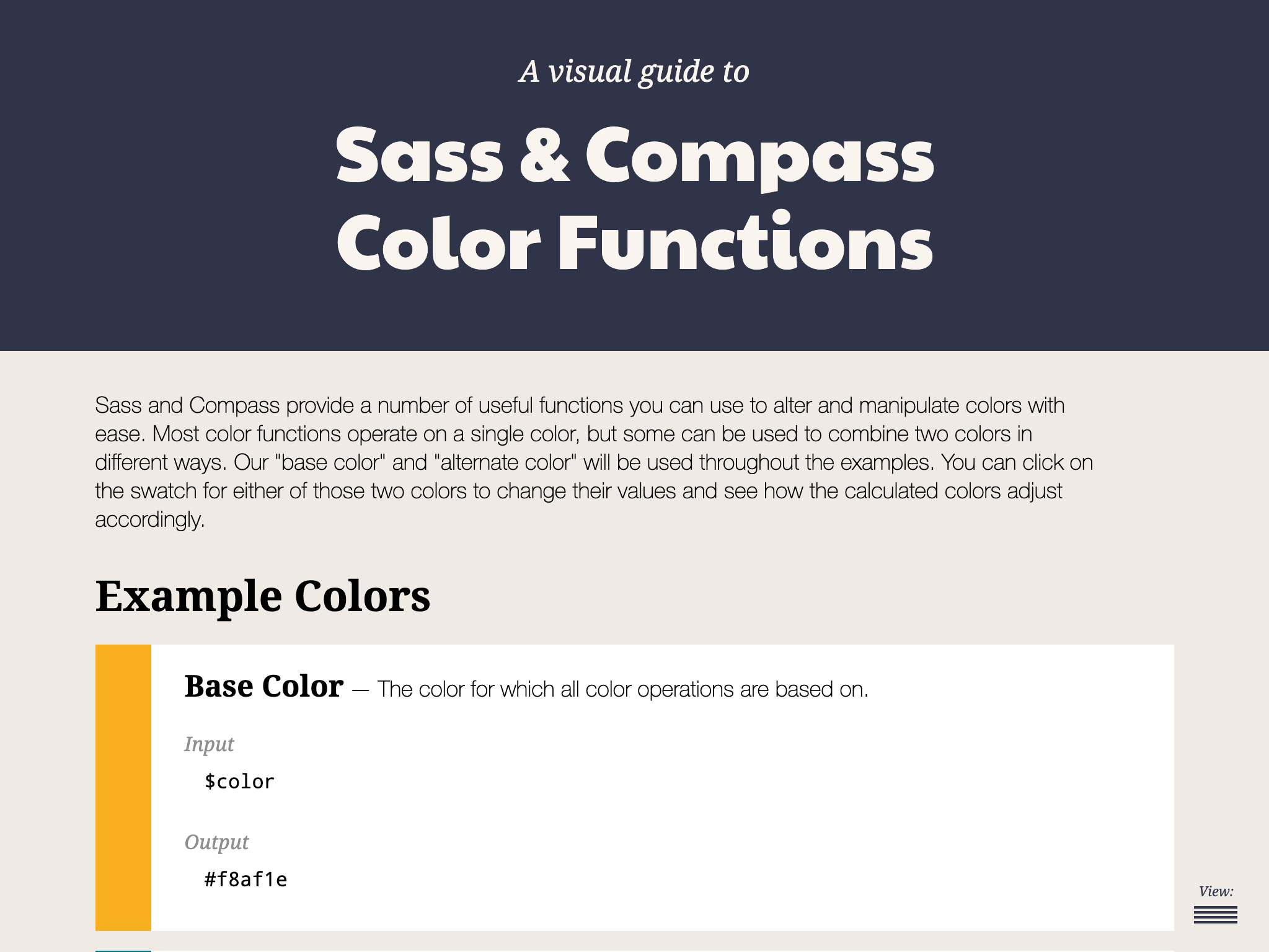Image resolution: width=1269 pixels, height=952 pixels.
Task: Click the $color input code
Action: [239, 782]
